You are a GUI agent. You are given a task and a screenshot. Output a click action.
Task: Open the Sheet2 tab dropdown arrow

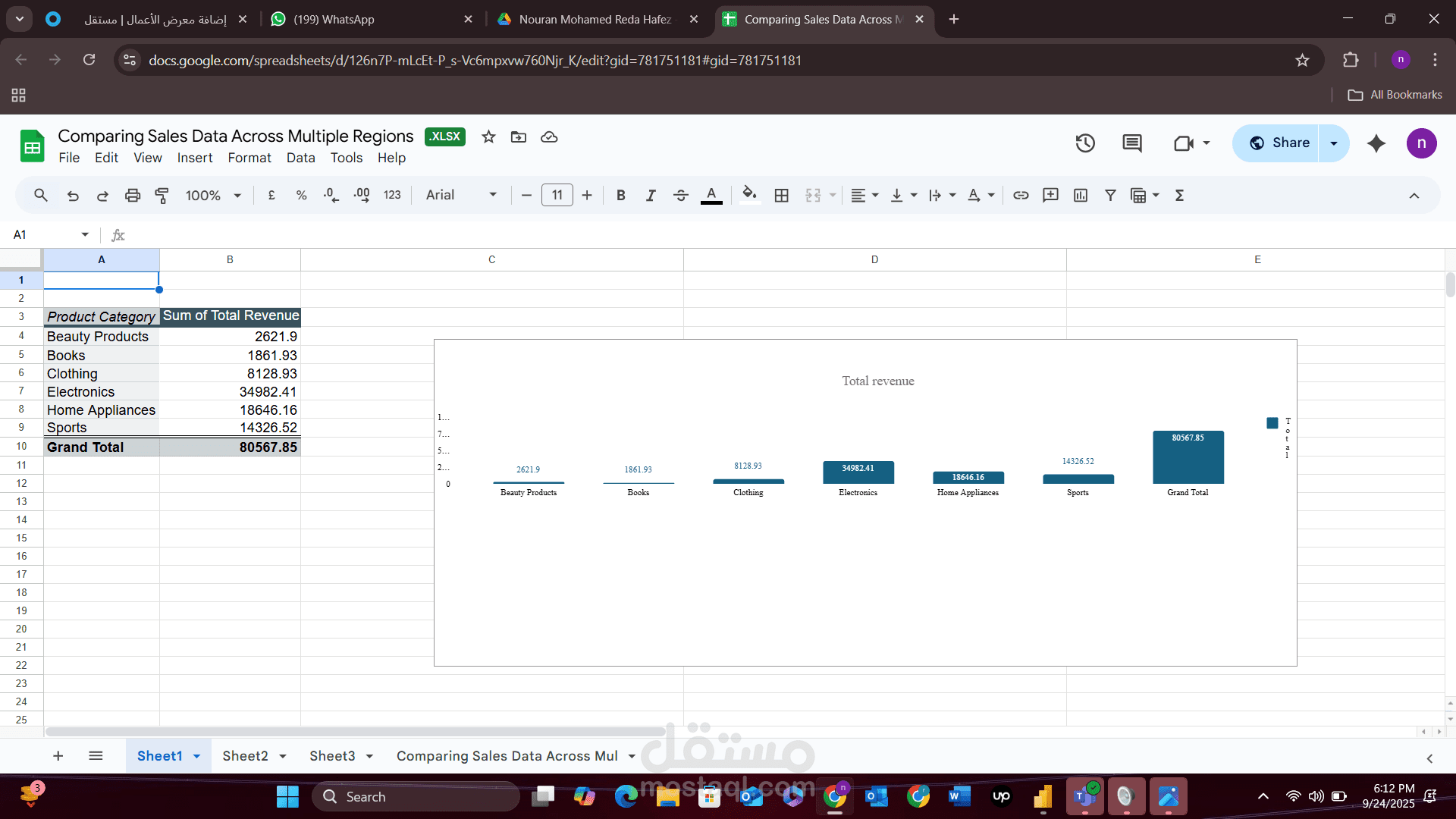[x=283, y=757]
